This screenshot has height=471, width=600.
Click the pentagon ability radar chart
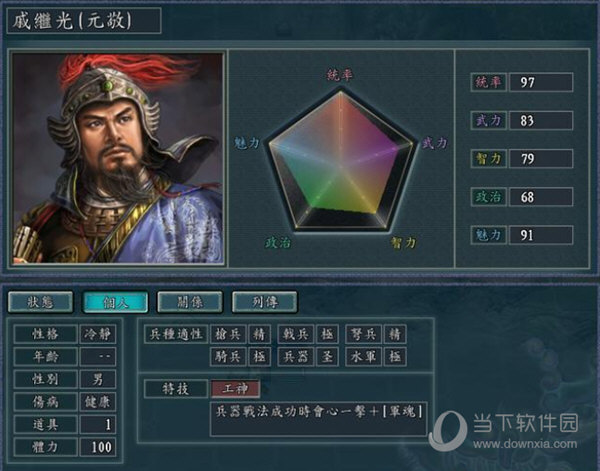pyautogui.click(x=340, y=161)
